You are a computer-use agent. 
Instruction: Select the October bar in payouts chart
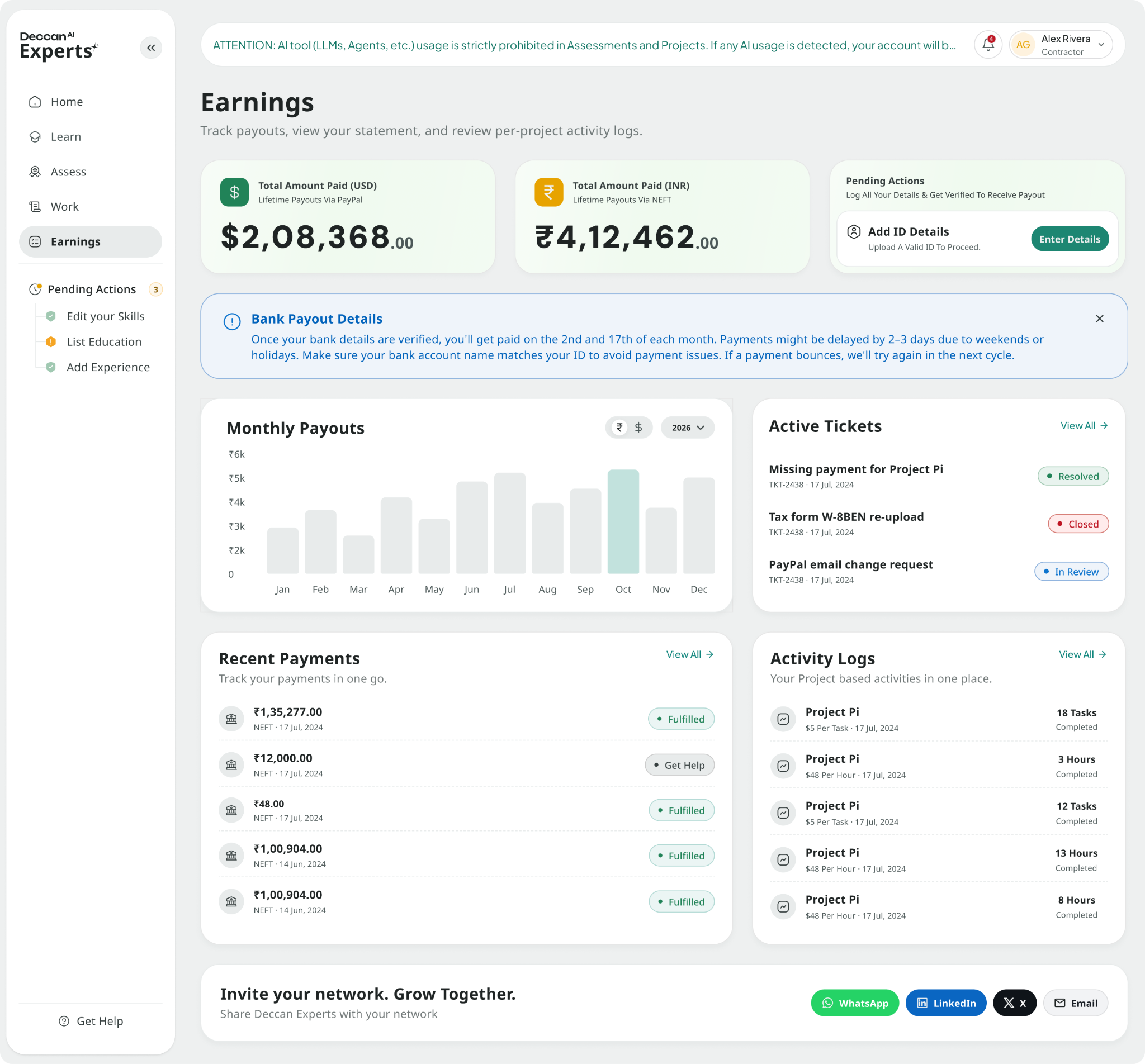[623, 521]
